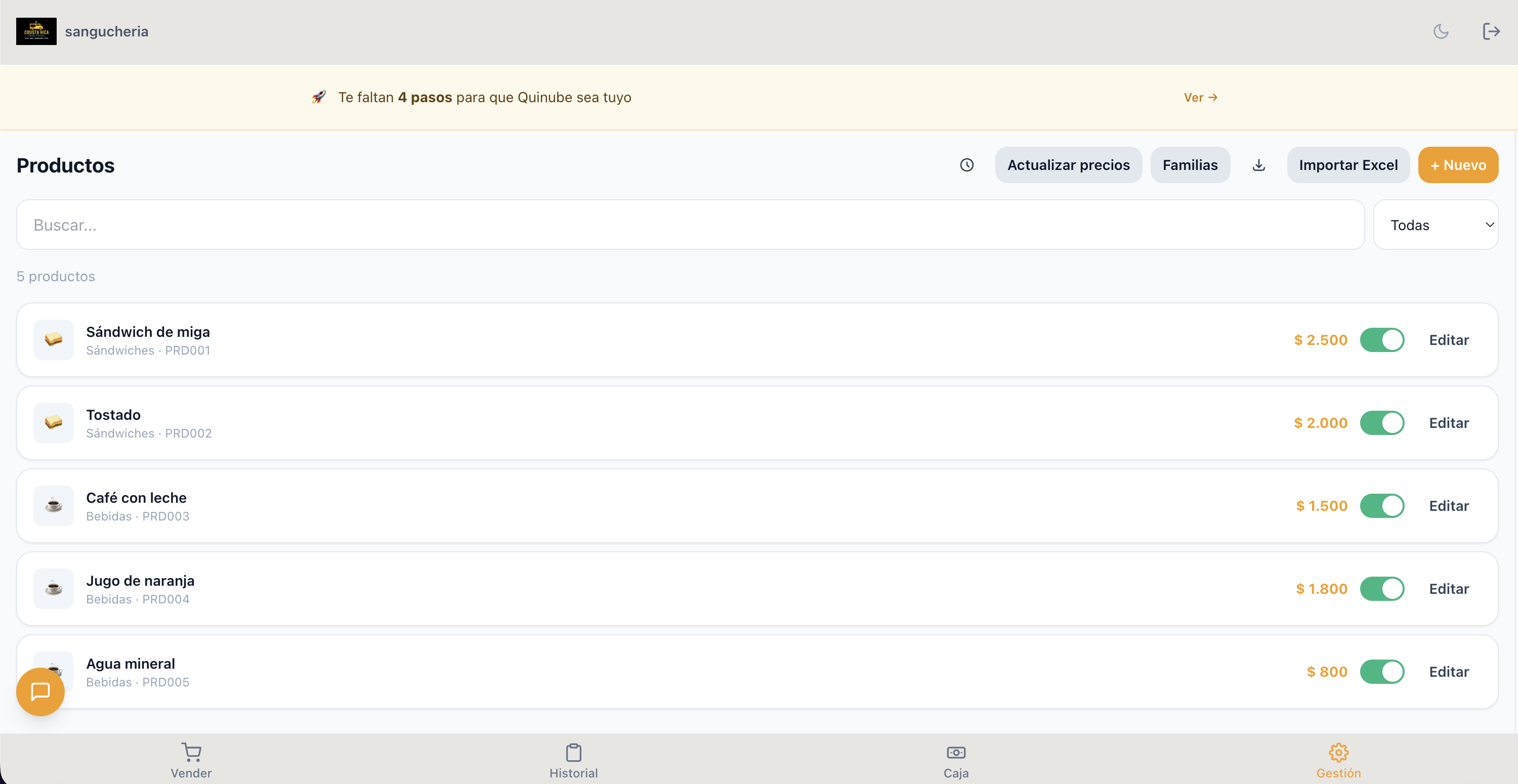The height and width of the screenshot is (784, 1518).
Task: Focus the Buscar search field
Action: [690, 225]
